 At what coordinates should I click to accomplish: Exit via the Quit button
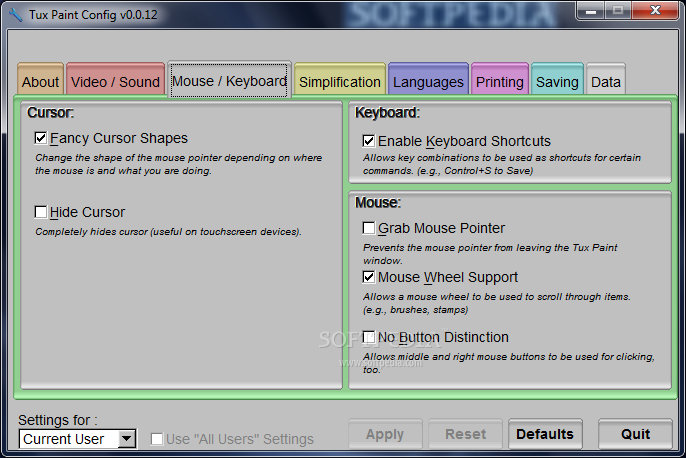(635, 434)
